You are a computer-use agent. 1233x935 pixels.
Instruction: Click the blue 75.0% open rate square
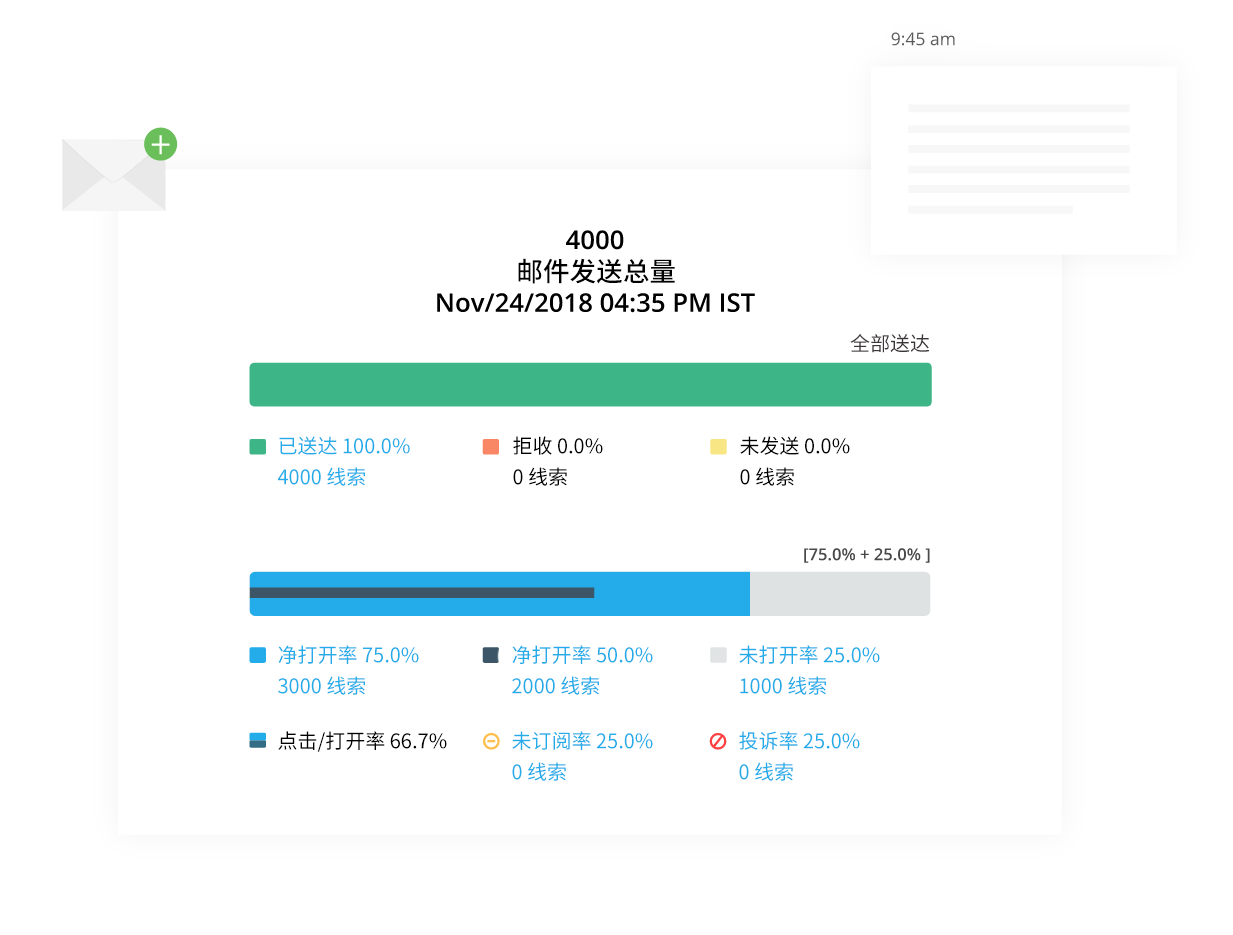tap(257, 656)
